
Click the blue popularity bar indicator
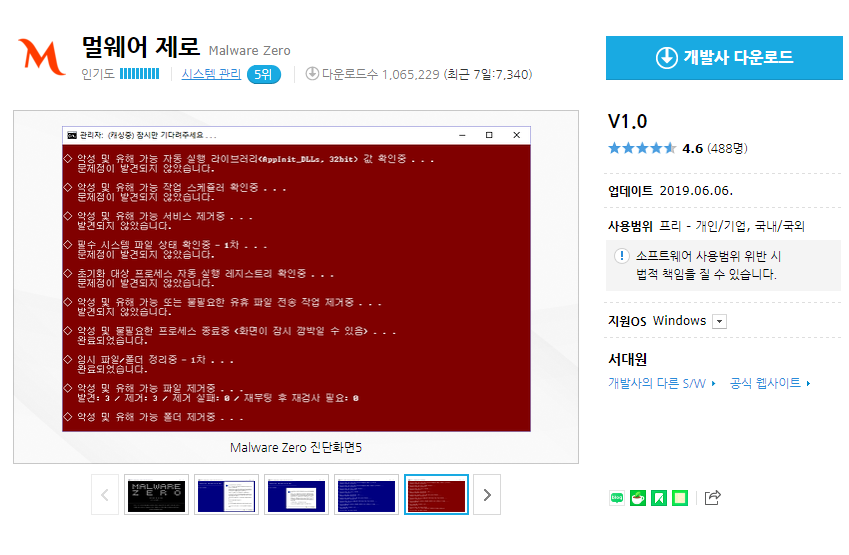point(140,74)
